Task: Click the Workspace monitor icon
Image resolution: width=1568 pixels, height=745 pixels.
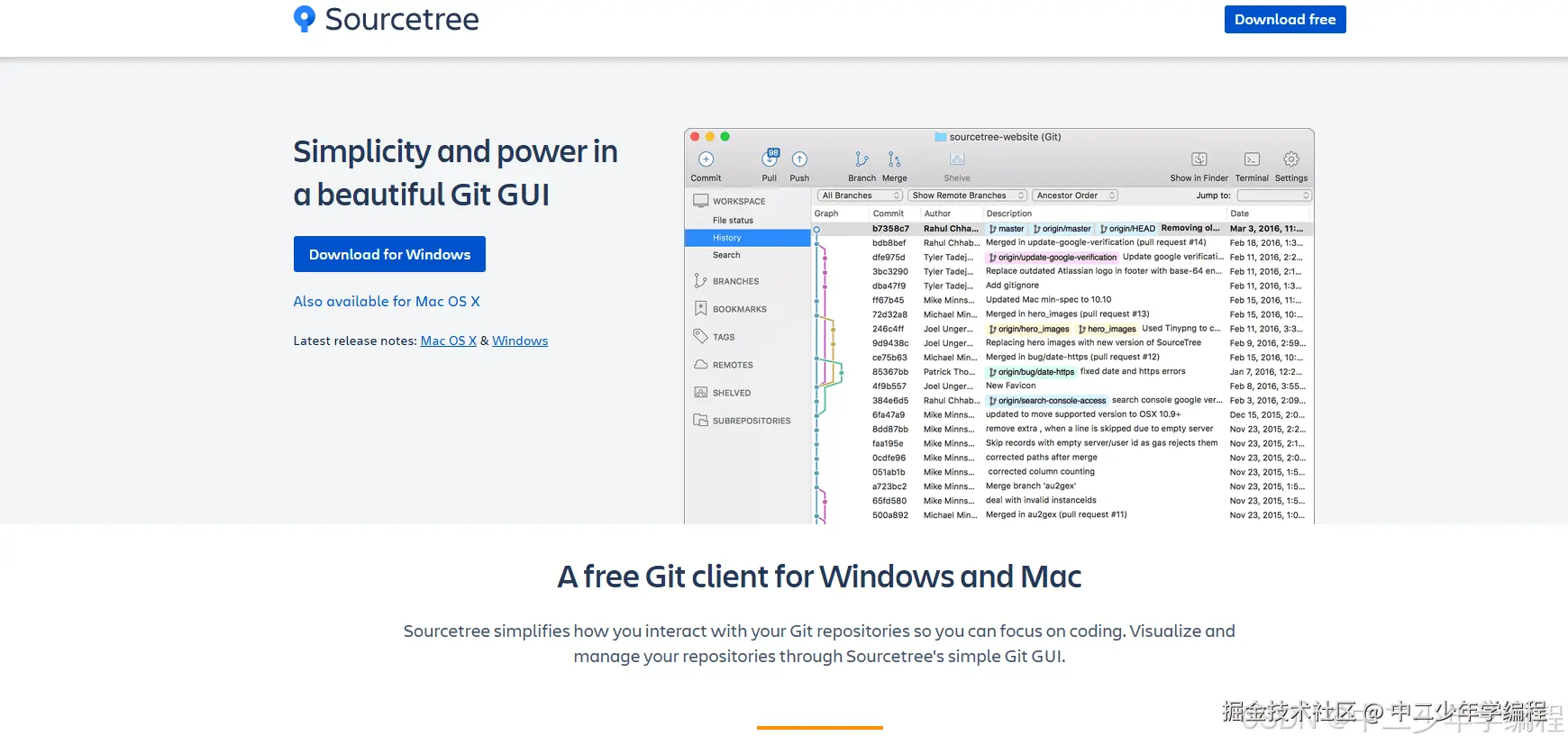Action: point(700,201)
